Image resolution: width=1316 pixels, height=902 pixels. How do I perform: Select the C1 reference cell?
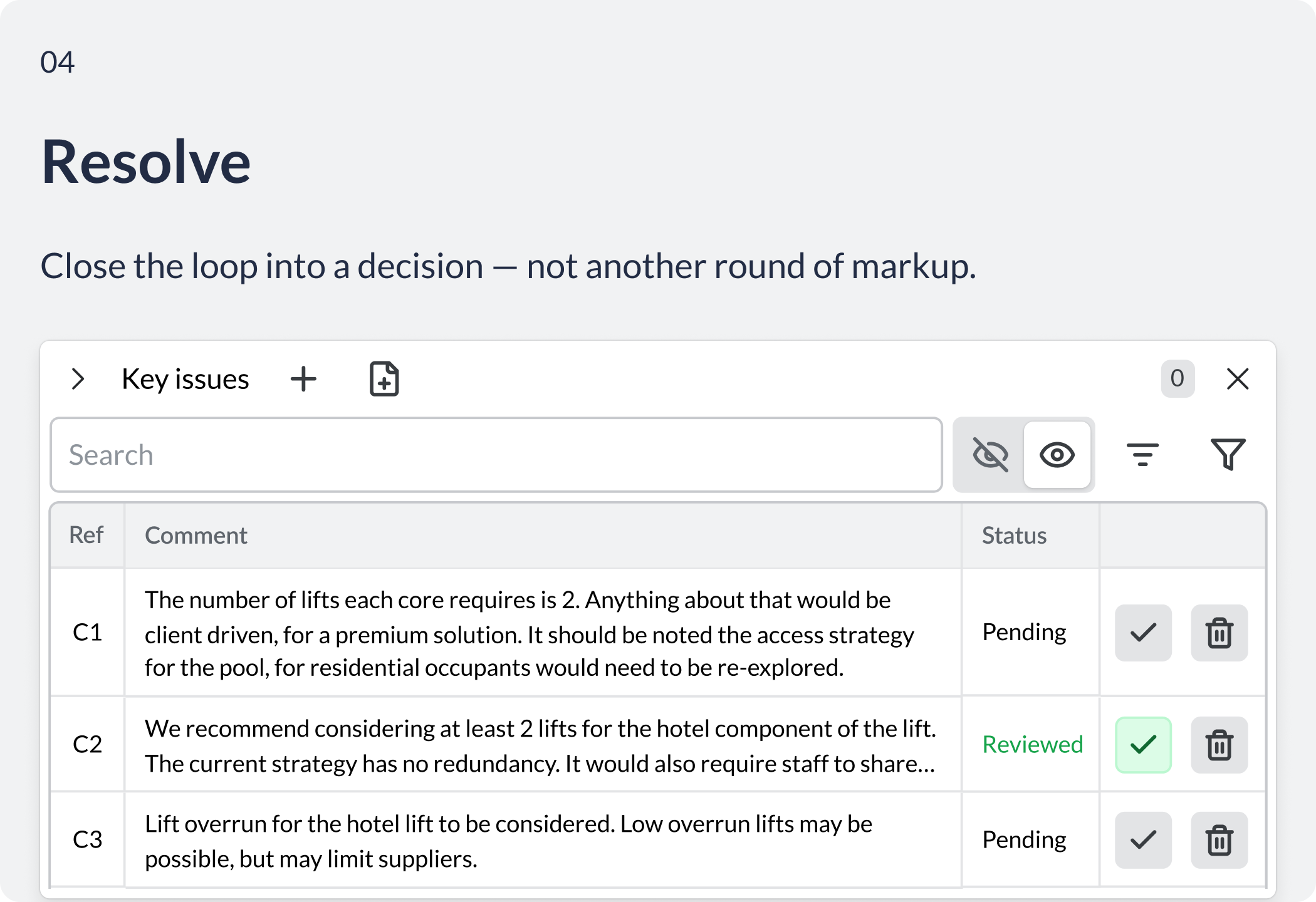click(87, 633)
